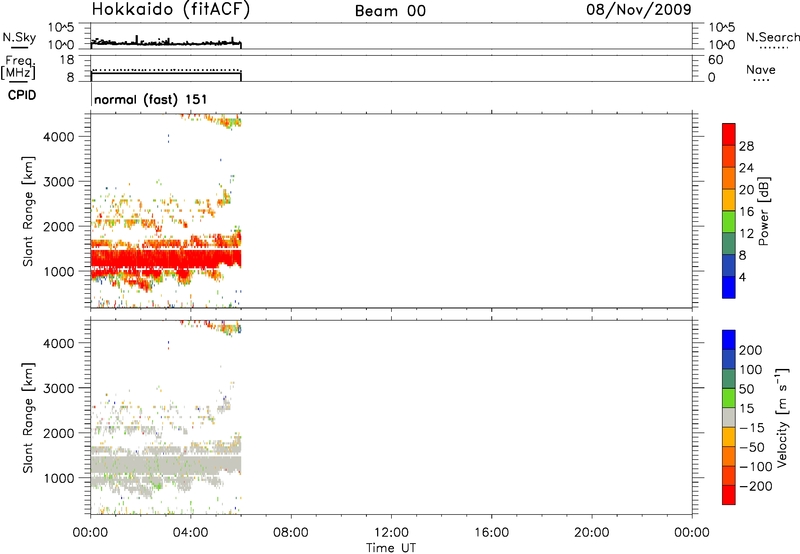Click the '18' frequency axis tick label
This screenshot has height=554, width=800.
[x=67, y=60]
